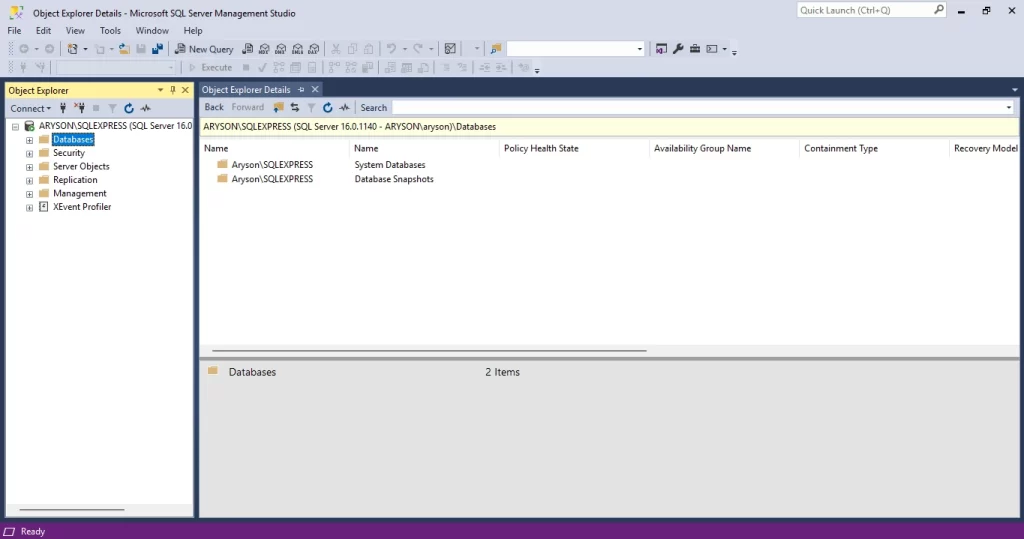Image resolution: width=1024 pixels, height=539 pixels.
Task: Click the Analysis Services MDX Query icon
Action: click(264, 49)
